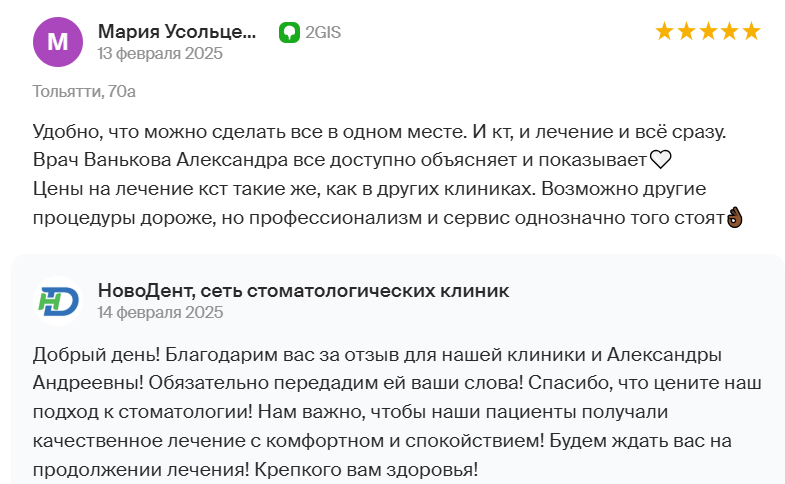This screenshot has height=484, width=785.
Task: Click the white heart emoji in review
Action: pos(660,160)
